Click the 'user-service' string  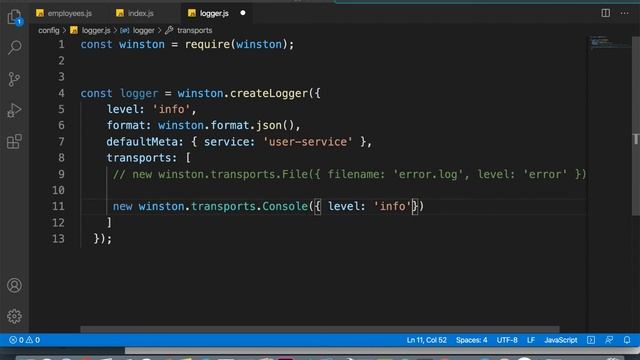click(307, 142)
